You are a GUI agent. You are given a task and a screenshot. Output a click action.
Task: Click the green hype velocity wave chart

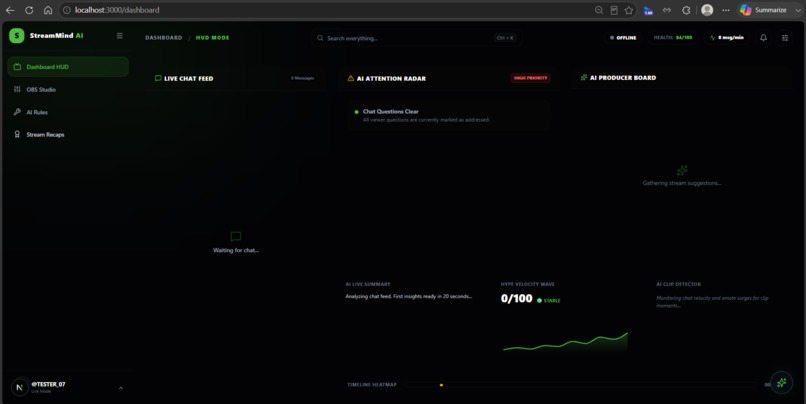pos(565,342)
